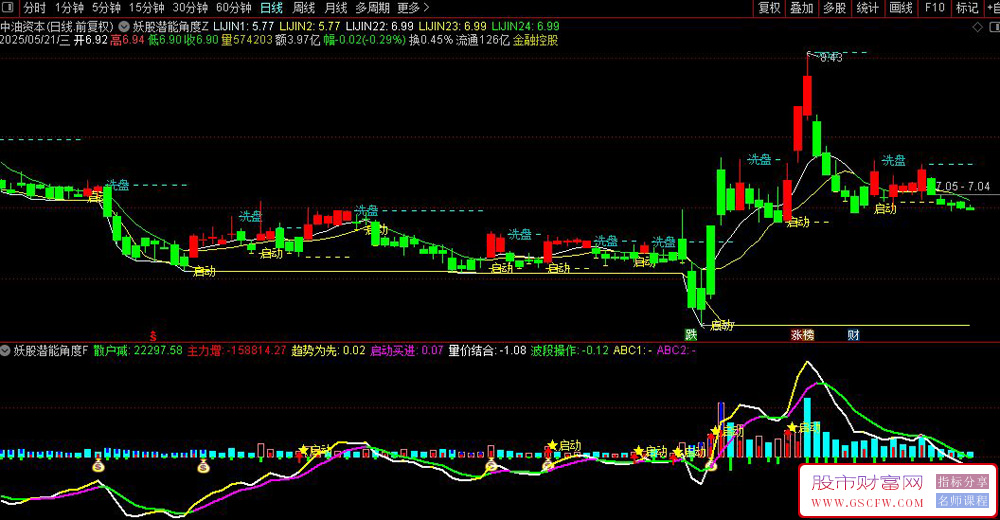Click the LIJIN2: 5.77 value
Image resolution: width=1000 pixels, height=520 pixels.
[310, 27]
